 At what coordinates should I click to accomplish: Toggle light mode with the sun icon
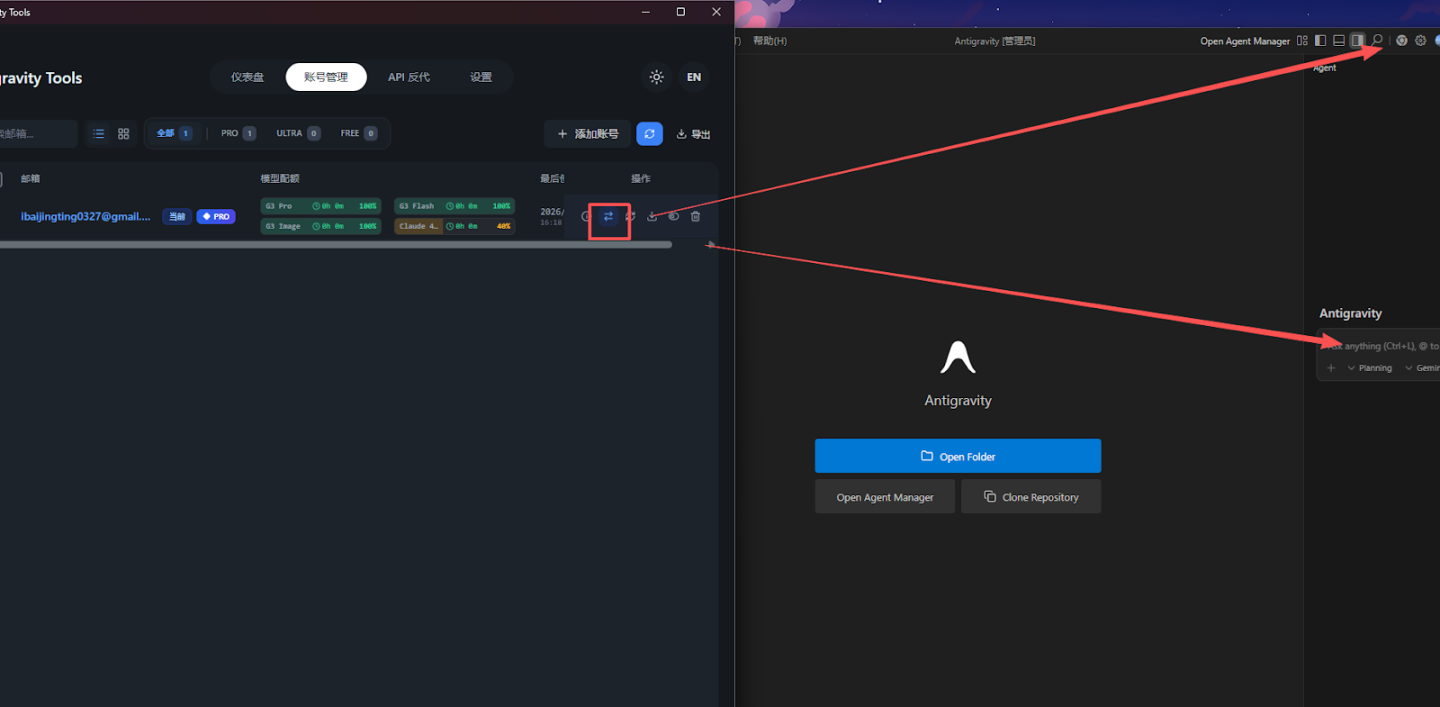656,77
